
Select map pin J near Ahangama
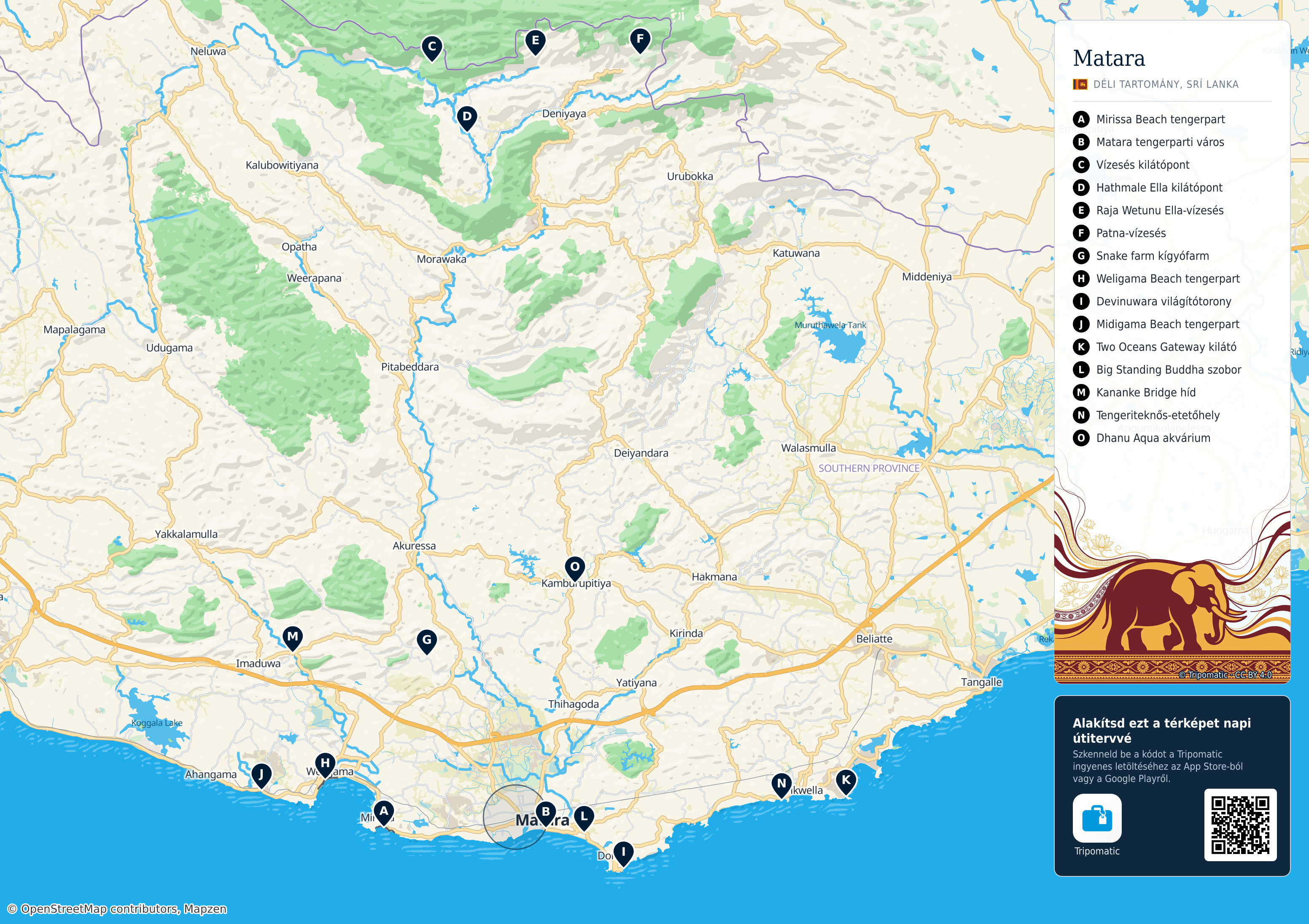point(261,776)
